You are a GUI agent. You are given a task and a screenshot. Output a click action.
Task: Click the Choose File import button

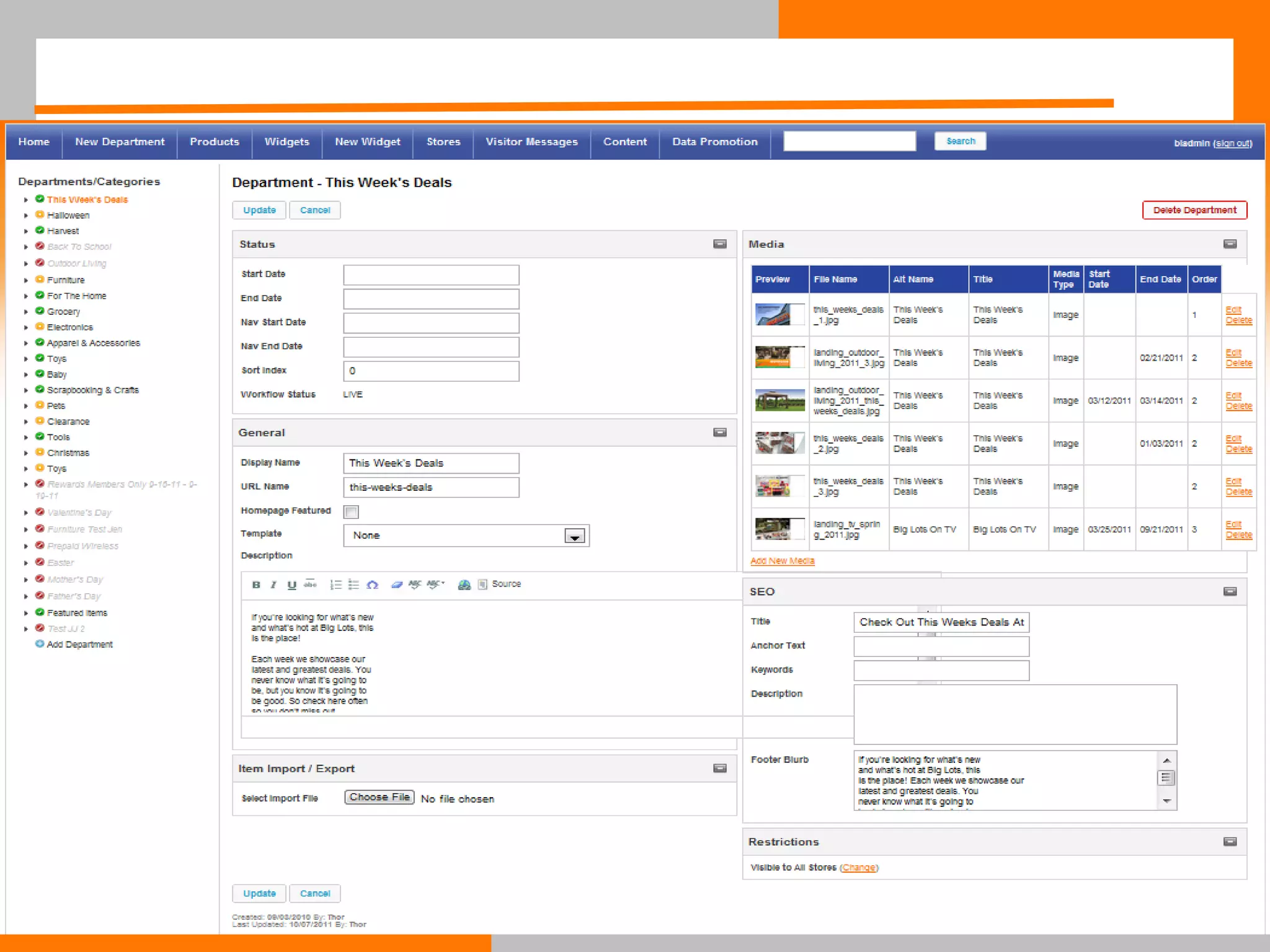(x=380, y=798)
